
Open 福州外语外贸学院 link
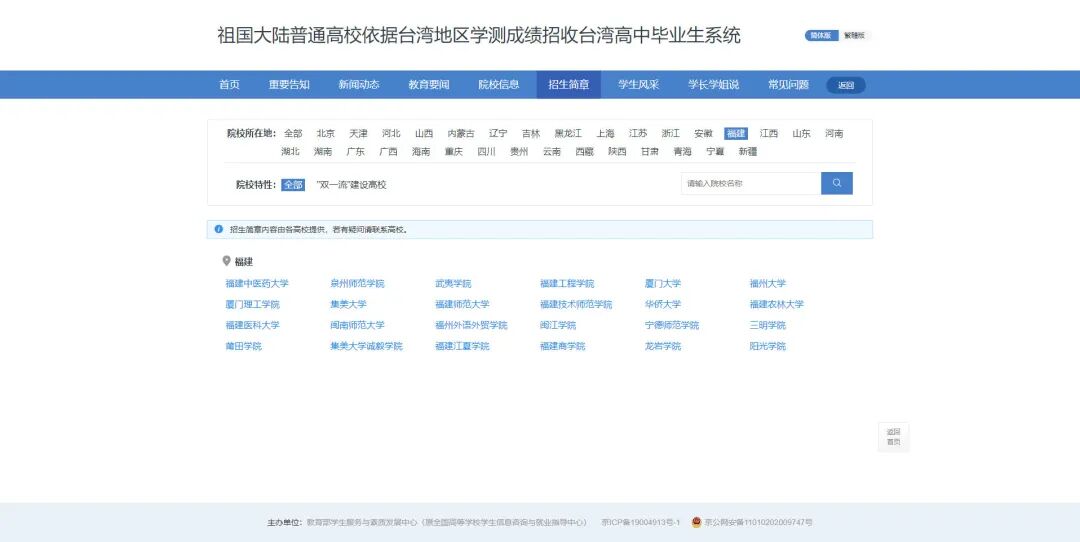coord(471,325)
